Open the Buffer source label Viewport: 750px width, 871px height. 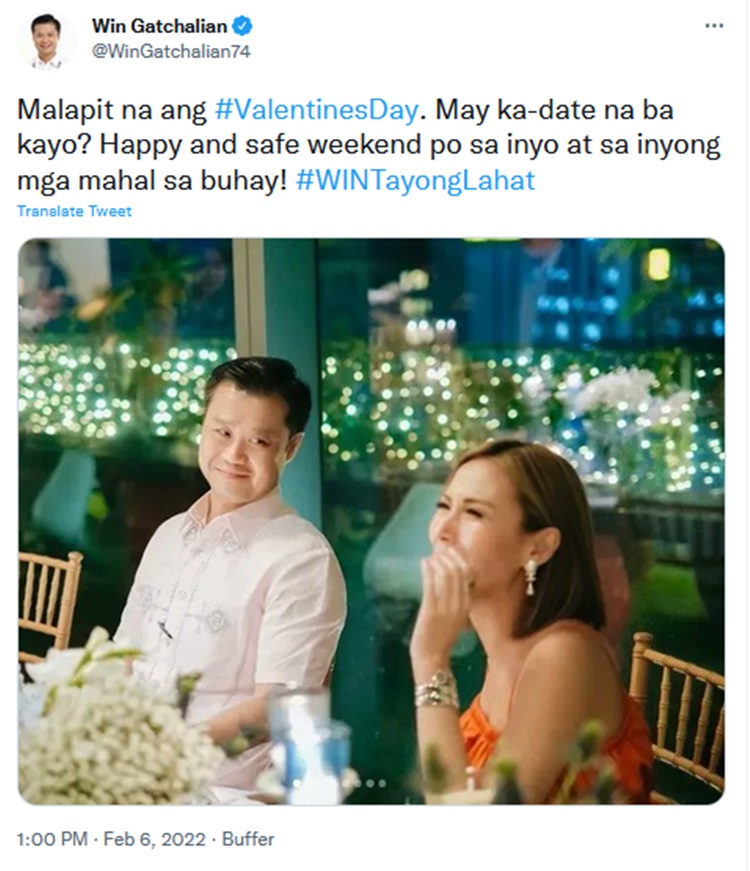(248, 839)
